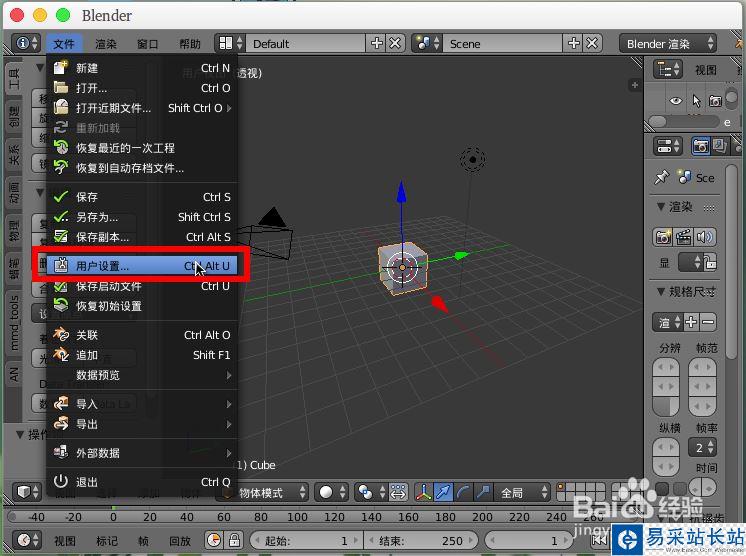Choose 另存为... (Save As) entry

click(x=141, y=217)
